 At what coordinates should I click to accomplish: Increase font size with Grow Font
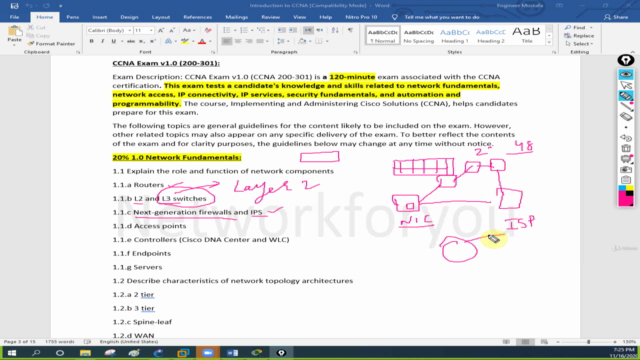point(161,30)
